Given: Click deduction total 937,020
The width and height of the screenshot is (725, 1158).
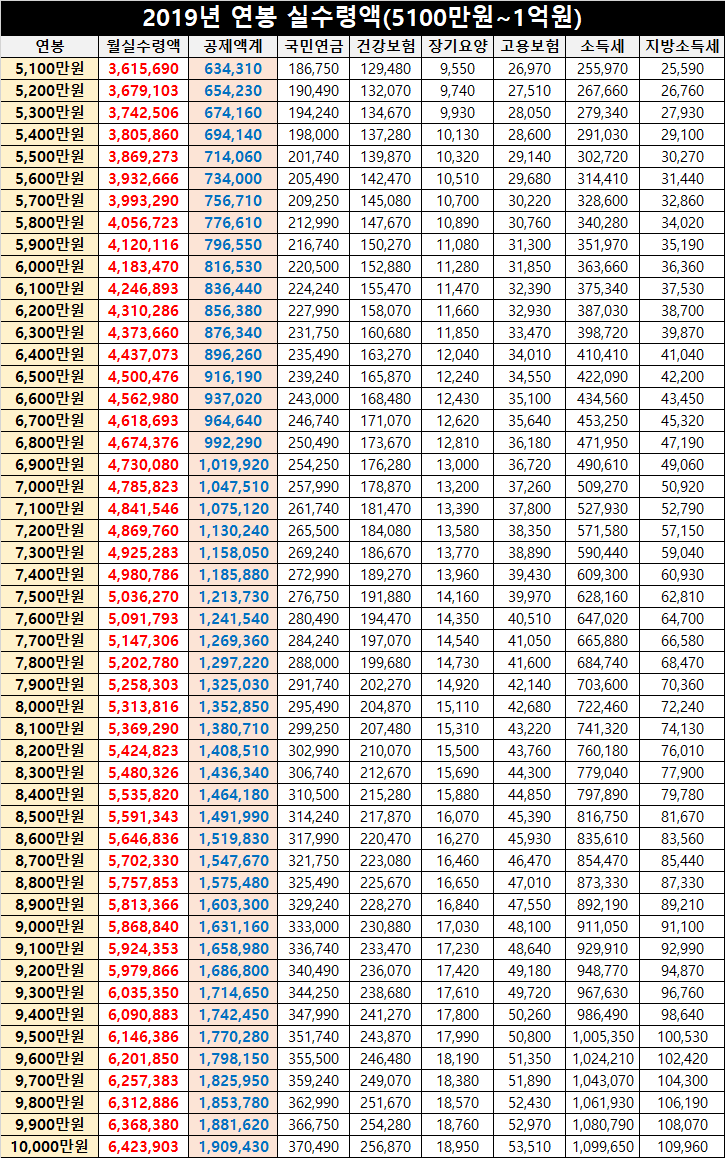Looking at the screenshot, I should pos(233,399).
